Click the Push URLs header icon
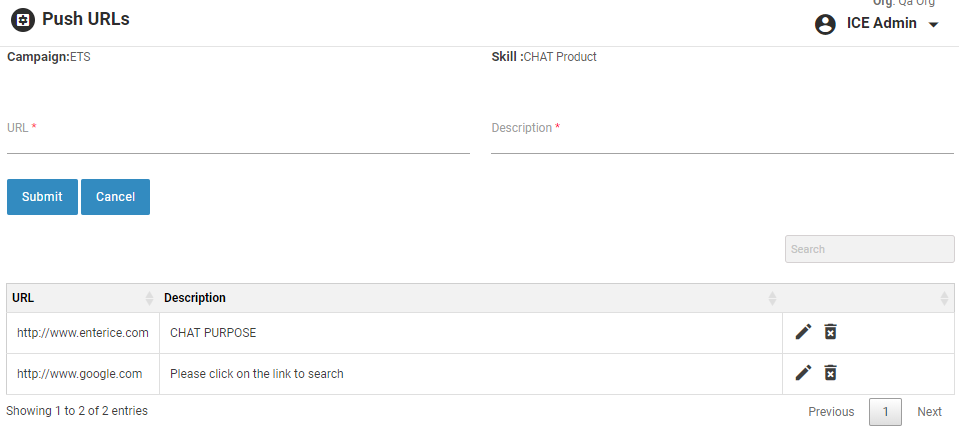 pos(22,20)
